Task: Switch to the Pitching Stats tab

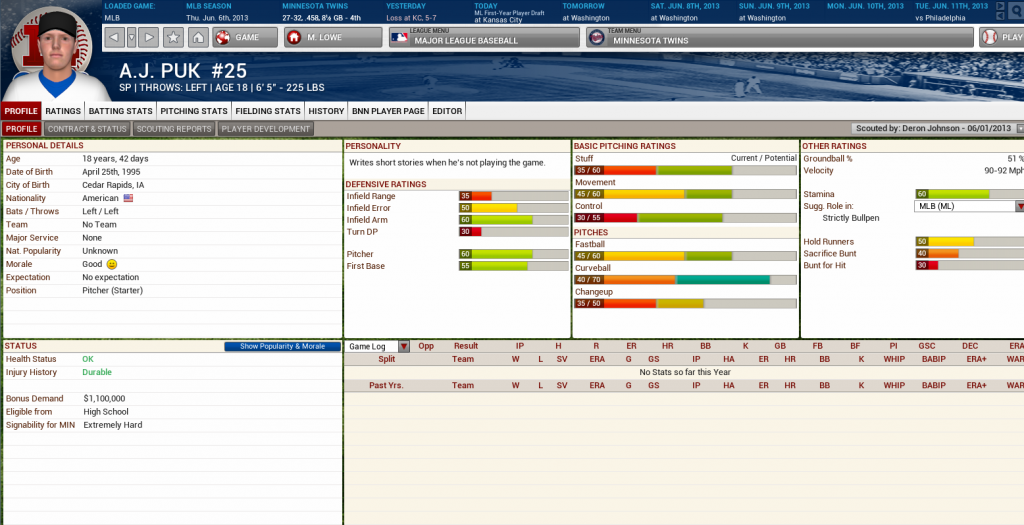Action: [194, 111]
